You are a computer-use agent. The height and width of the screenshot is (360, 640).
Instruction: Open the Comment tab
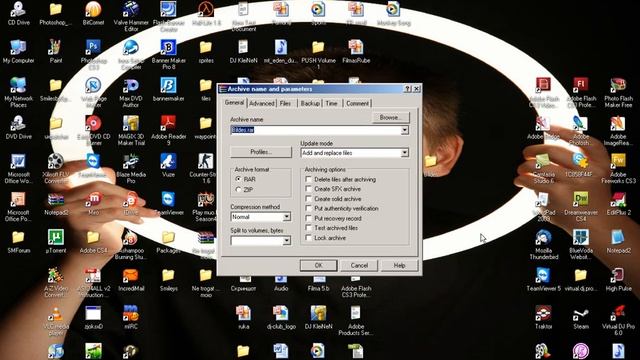tap(358, 104)
